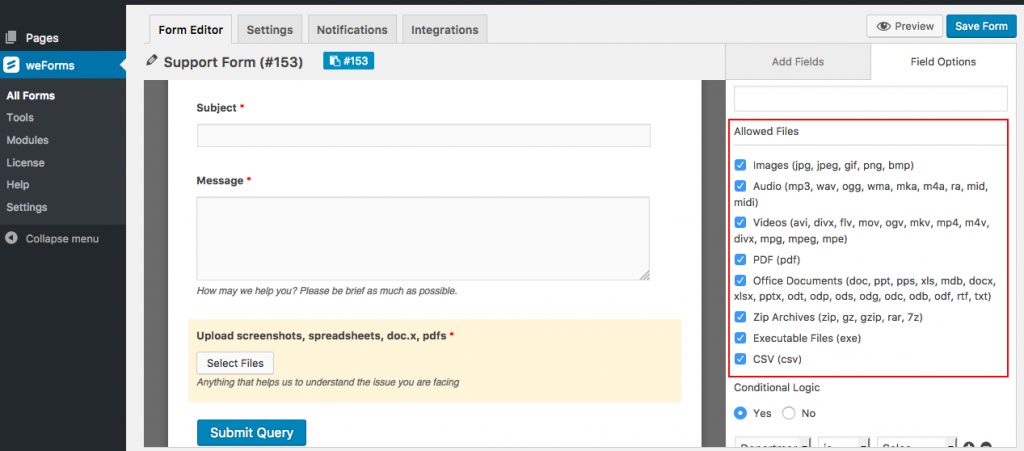Click the pencil icon beside Support Form title

tap(152, 61)
